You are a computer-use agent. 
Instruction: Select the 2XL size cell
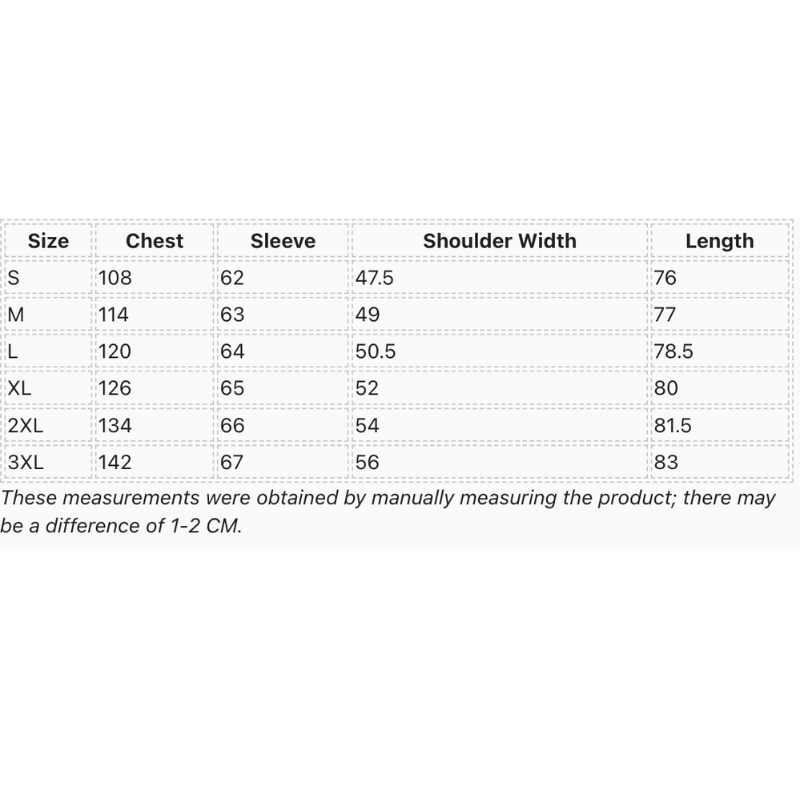click(x=25, y=425)
